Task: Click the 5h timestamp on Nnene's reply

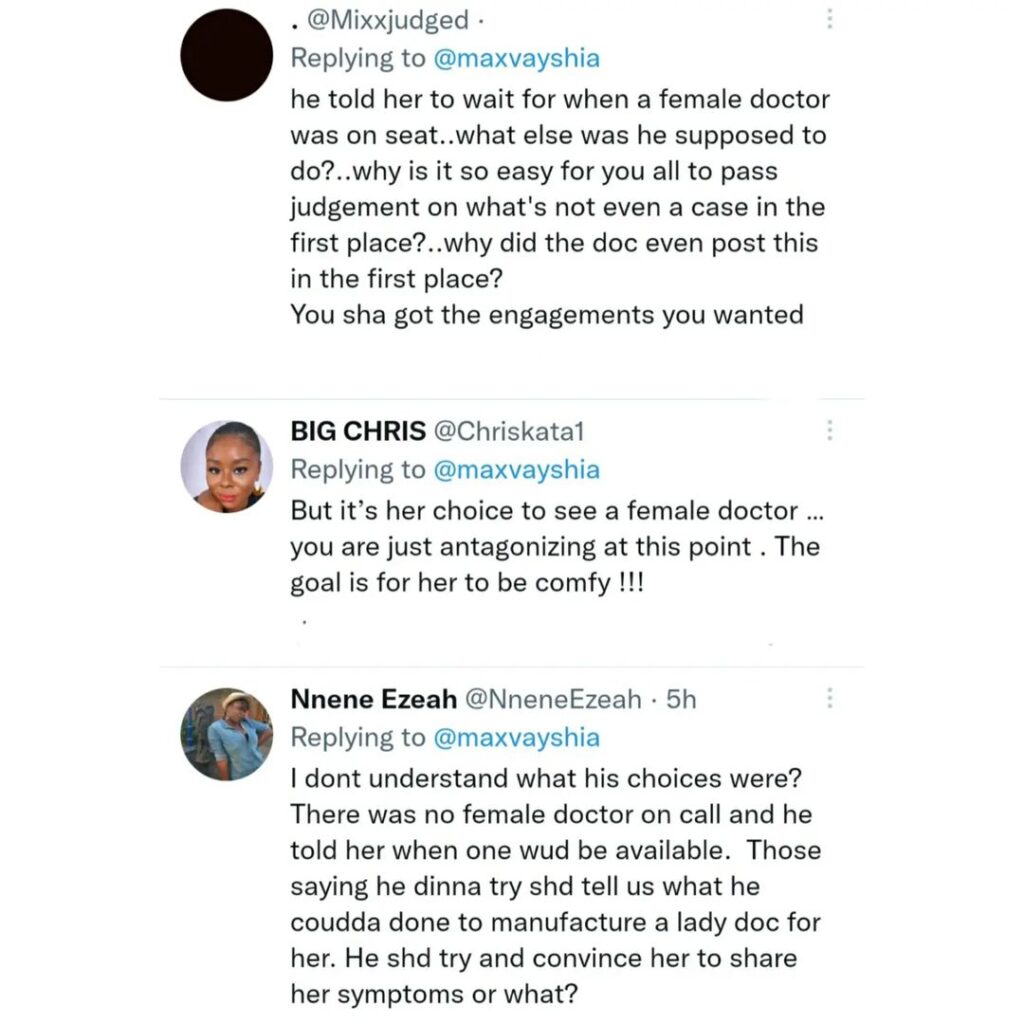Action: point(680,699)
